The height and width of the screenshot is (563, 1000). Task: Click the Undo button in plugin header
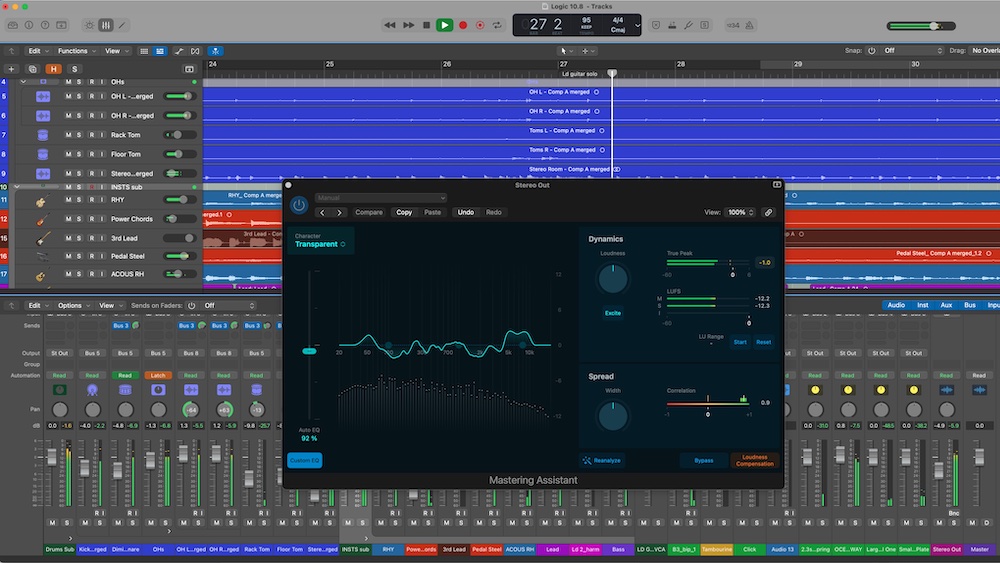point(466,212)
